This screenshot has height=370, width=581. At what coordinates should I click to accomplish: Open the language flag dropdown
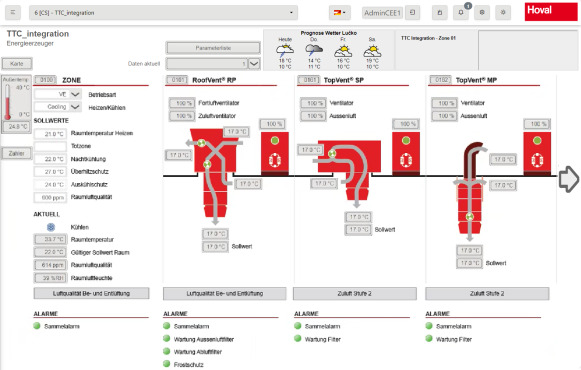[339, 13]
